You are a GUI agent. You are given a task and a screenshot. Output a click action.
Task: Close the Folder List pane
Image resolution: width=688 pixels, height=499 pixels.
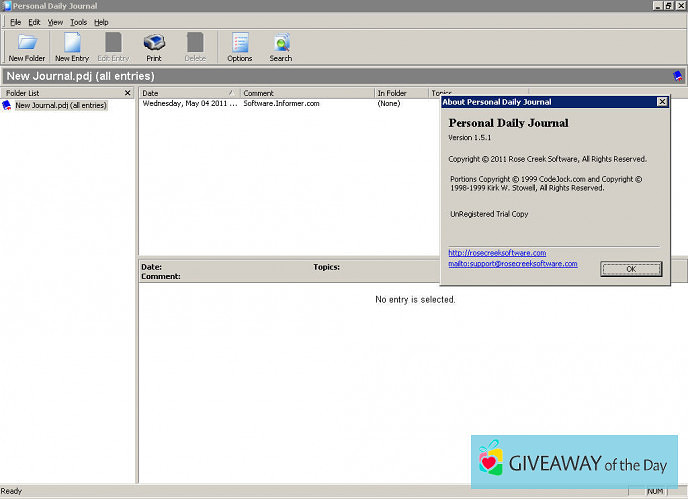127,93
